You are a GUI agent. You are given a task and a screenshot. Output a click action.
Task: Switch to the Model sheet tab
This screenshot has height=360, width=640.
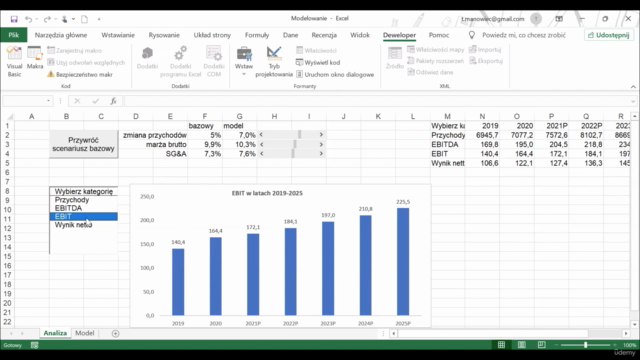coord(84,333)
